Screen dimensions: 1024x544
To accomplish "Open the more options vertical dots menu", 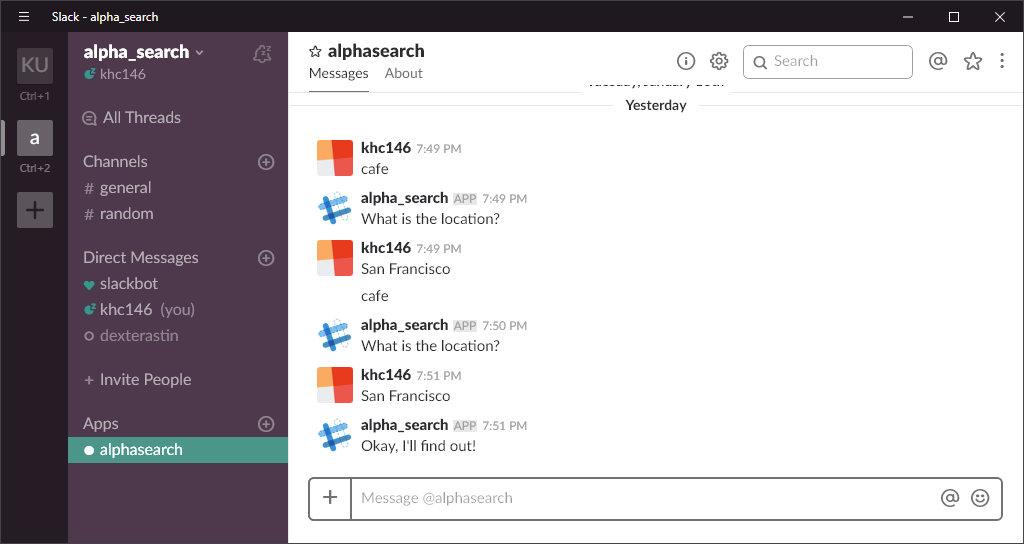I will [1002, 61].
